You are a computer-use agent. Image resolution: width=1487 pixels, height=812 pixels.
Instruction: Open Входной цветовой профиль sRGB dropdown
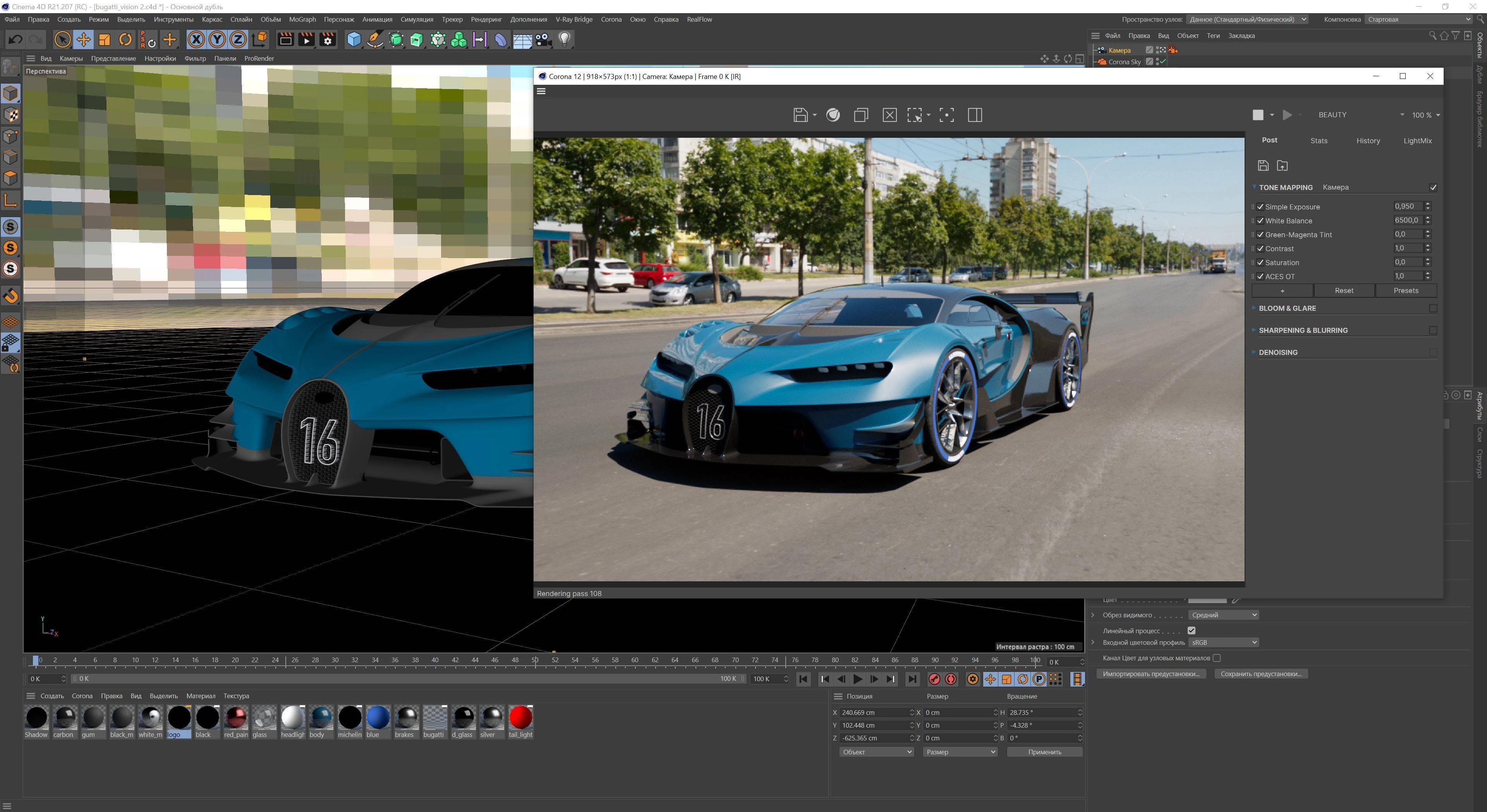(1224, 642)
